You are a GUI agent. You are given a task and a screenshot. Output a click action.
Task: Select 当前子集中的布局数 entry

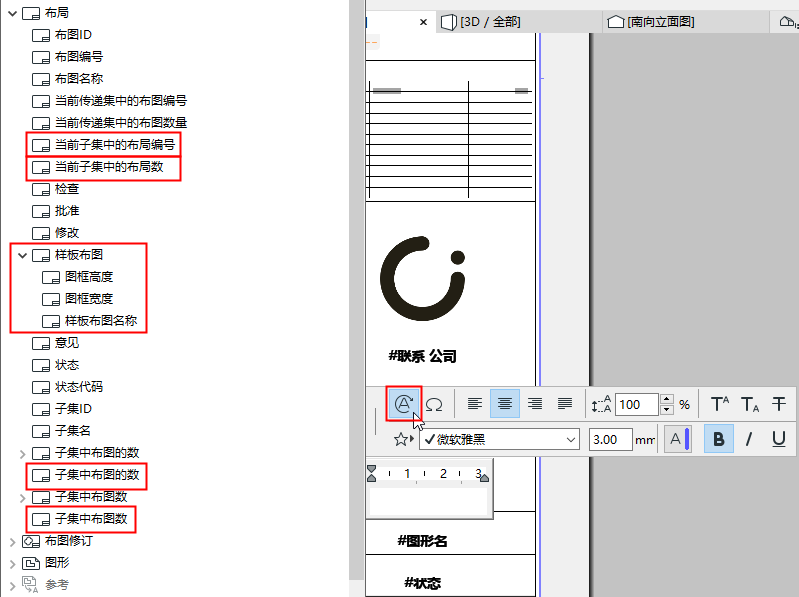tap(109, 167)
